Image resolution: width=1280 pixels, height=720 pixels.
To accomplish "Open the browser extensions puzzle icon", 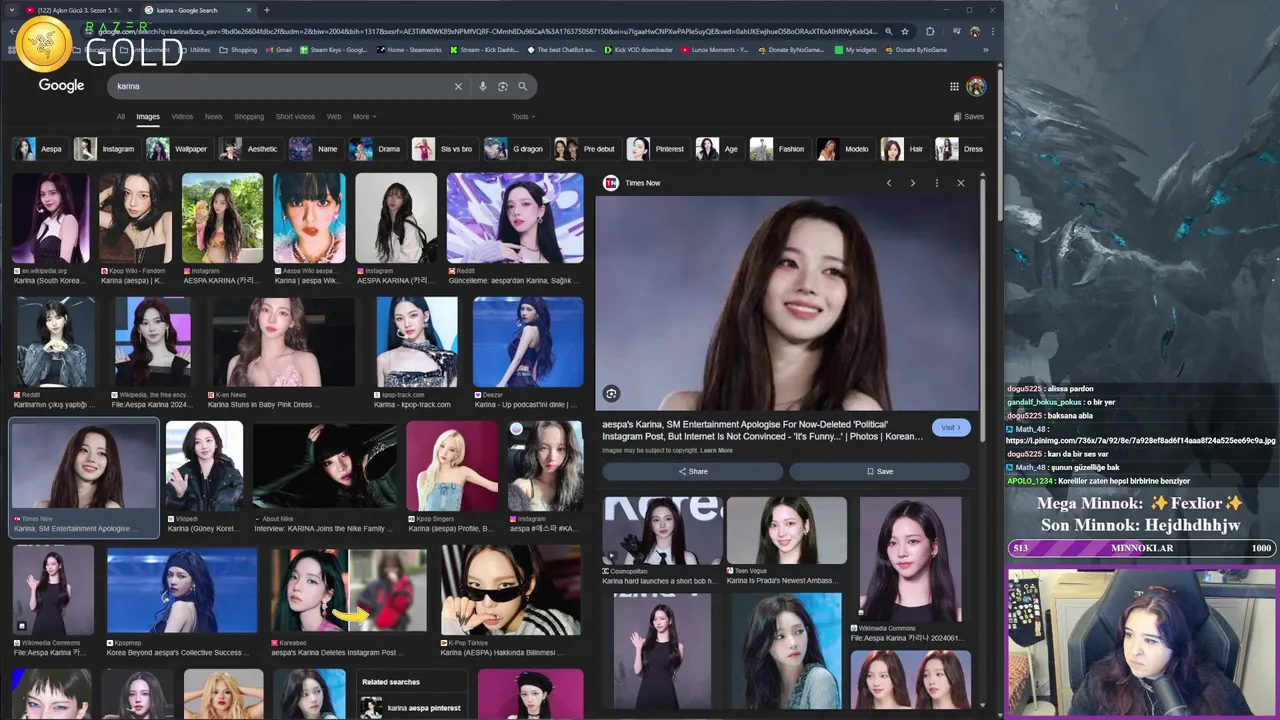I will click(930, 31).
